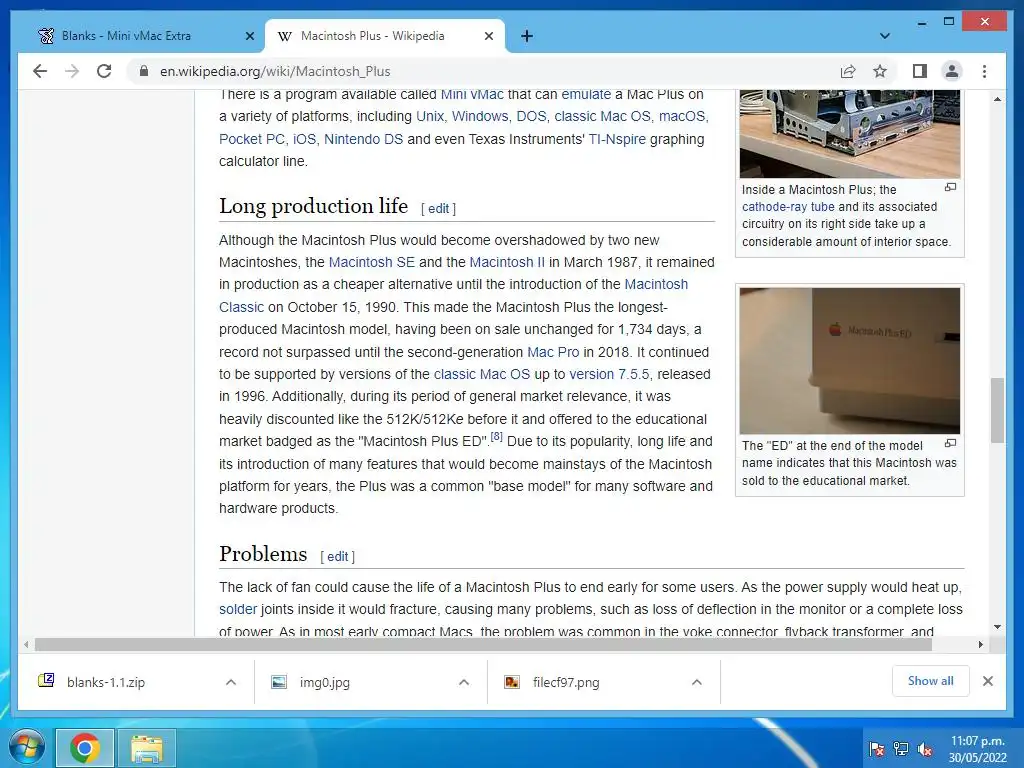This screenshot has width=1024, height=768.
Task: Click the Chrome taskbar icon
Action: pos(85,748)
